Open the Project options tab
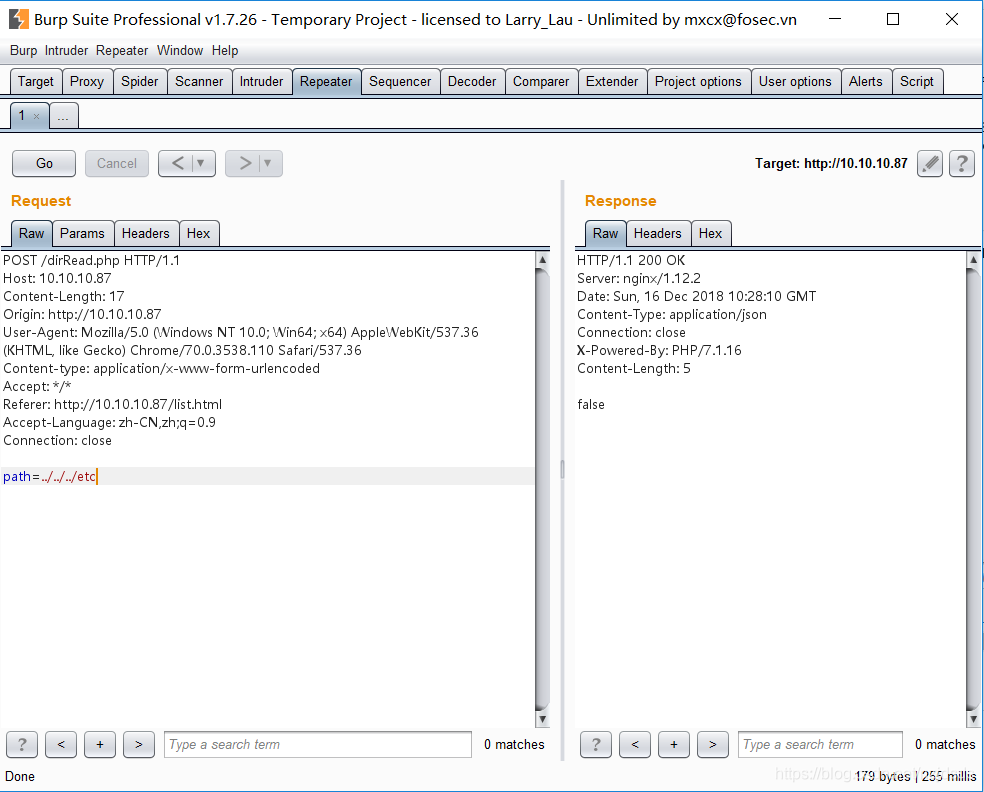This screenshot has width=984, height=792. point(698,82)
